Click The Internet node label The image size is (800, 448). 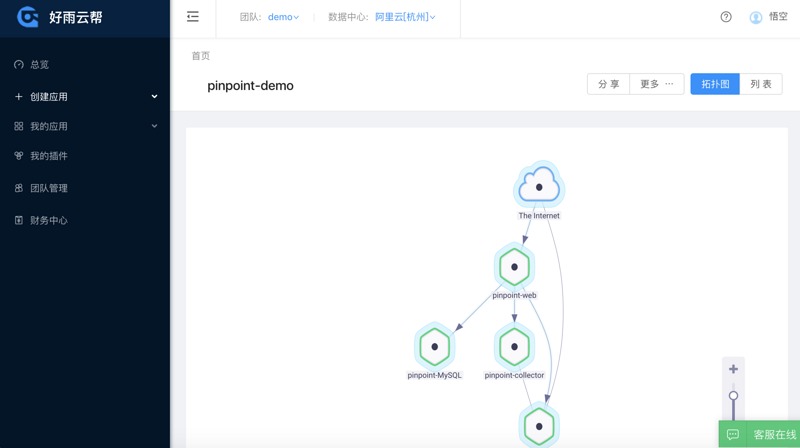pyautogui.click(x=539, y=216)
